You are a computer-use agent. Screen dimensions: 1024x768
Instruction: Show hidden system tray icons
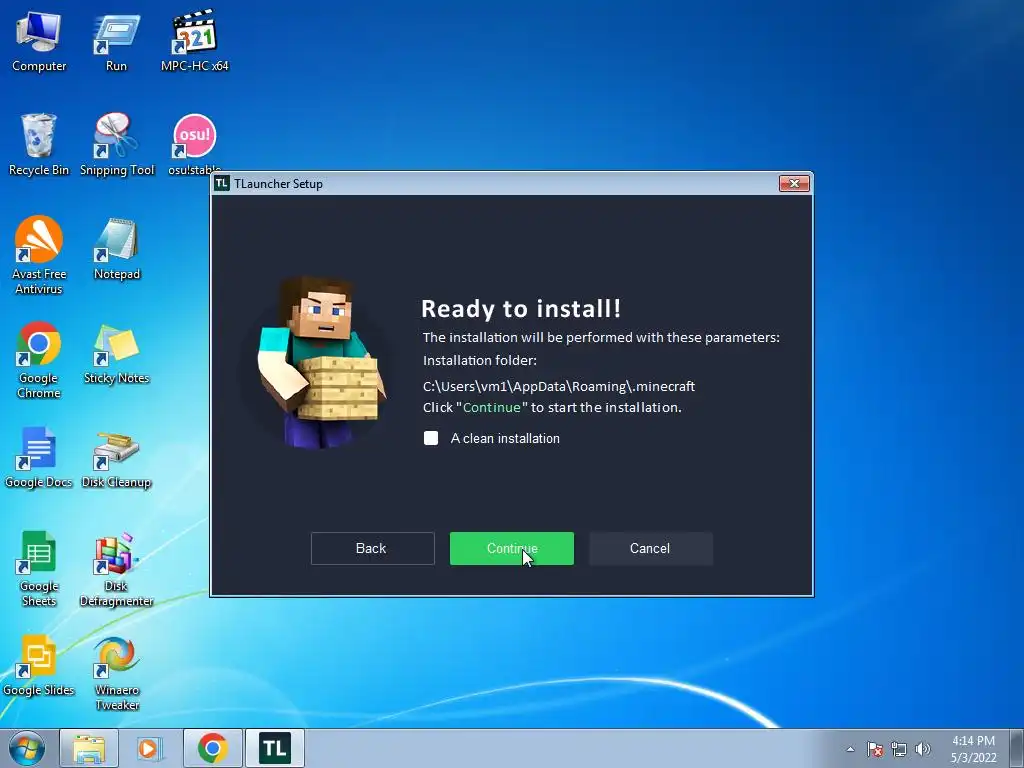[x=850, y=749]
